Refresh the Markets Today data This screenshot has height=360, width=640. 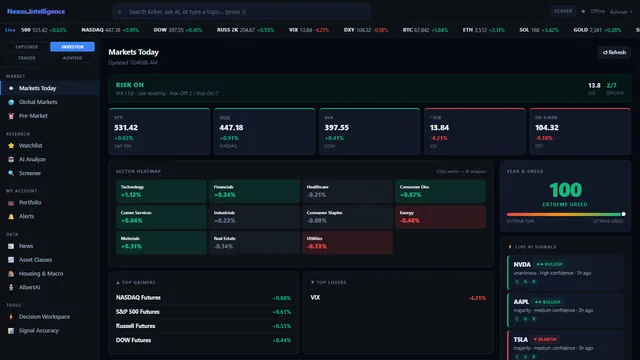click(614, 52)
